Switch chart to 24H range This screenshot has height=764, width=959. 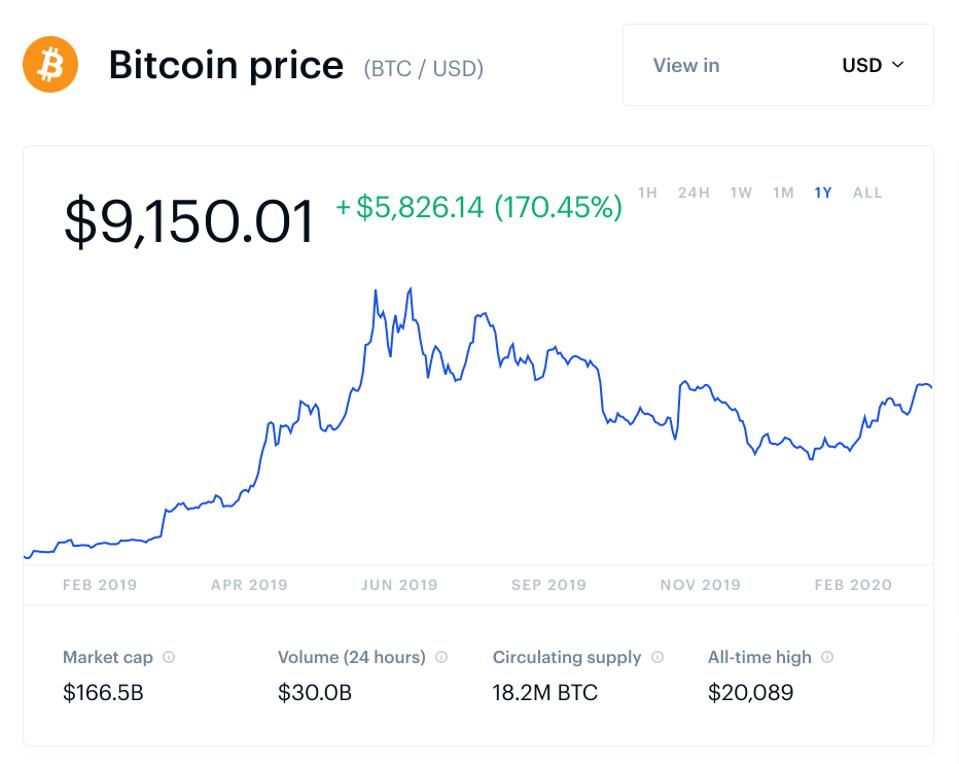693,193
